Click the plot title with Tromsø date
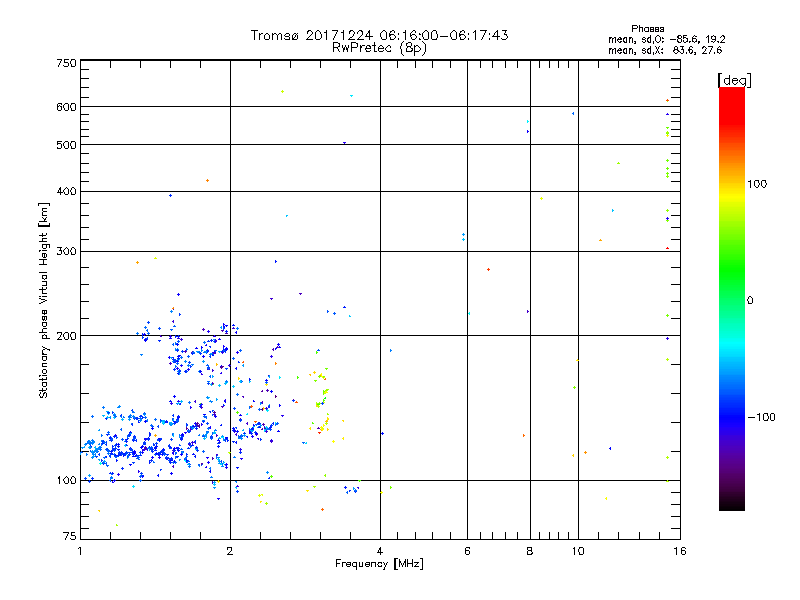The width and height of the screenshot is (800, 600). [x=379, y=35]
